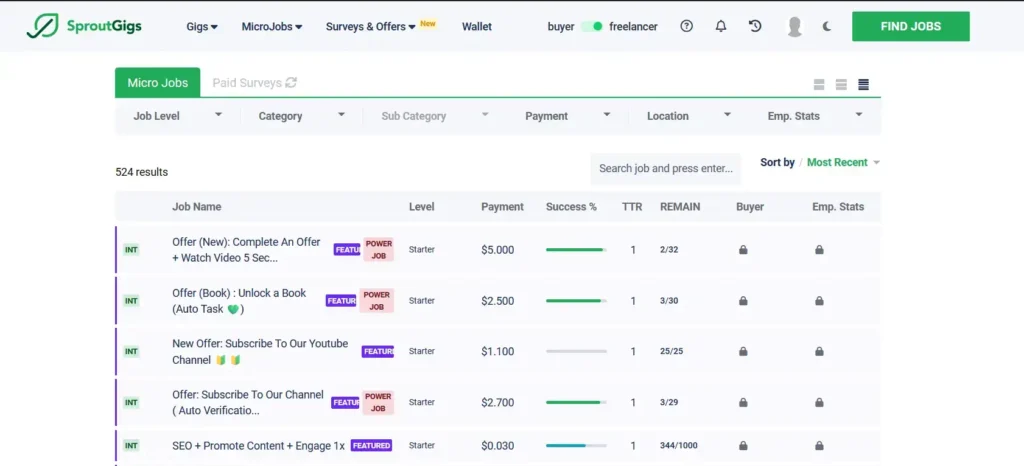Open the user profile avatar

click(794, 27)
